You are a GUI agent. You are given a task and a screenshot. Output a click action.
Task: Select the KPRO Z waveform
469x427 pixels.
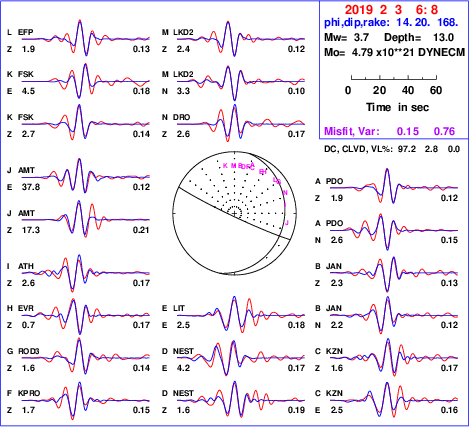pos(86,400)
